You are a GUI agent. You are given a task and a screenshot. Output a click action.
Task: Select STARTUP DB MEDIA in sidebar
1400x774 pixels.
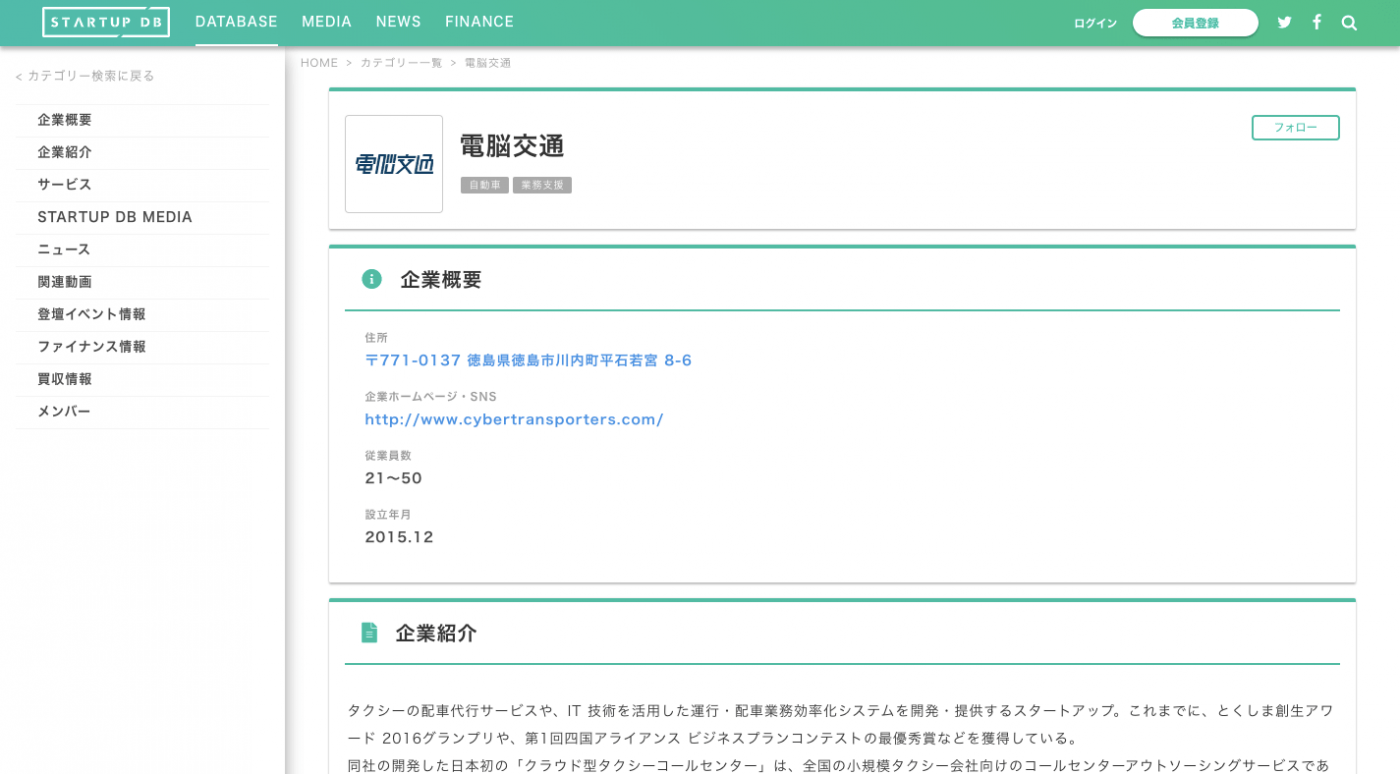click(142, 217)
